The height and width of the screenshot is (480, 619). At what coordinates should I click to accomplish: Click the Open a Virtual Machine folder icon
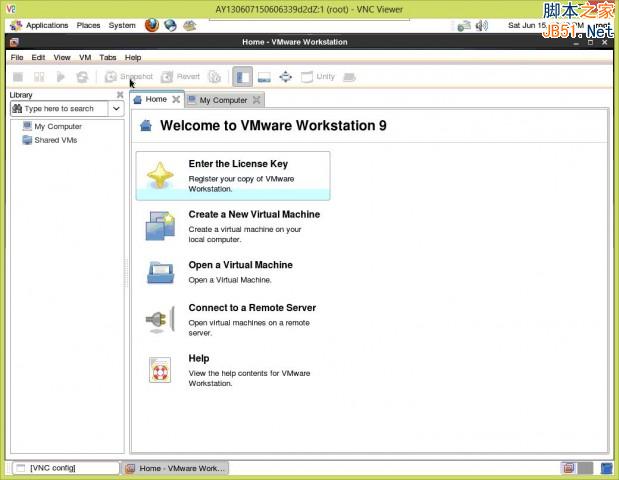(x=160, y=272)
